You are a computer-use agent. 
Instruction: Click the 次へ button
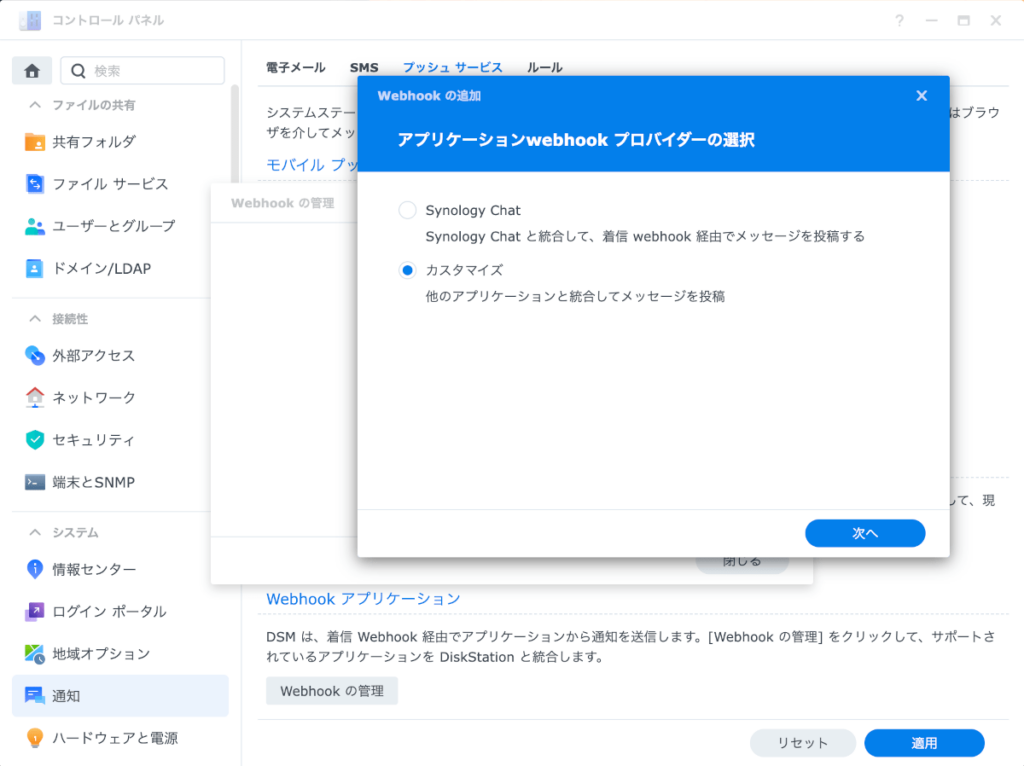[x=865, y=534]
